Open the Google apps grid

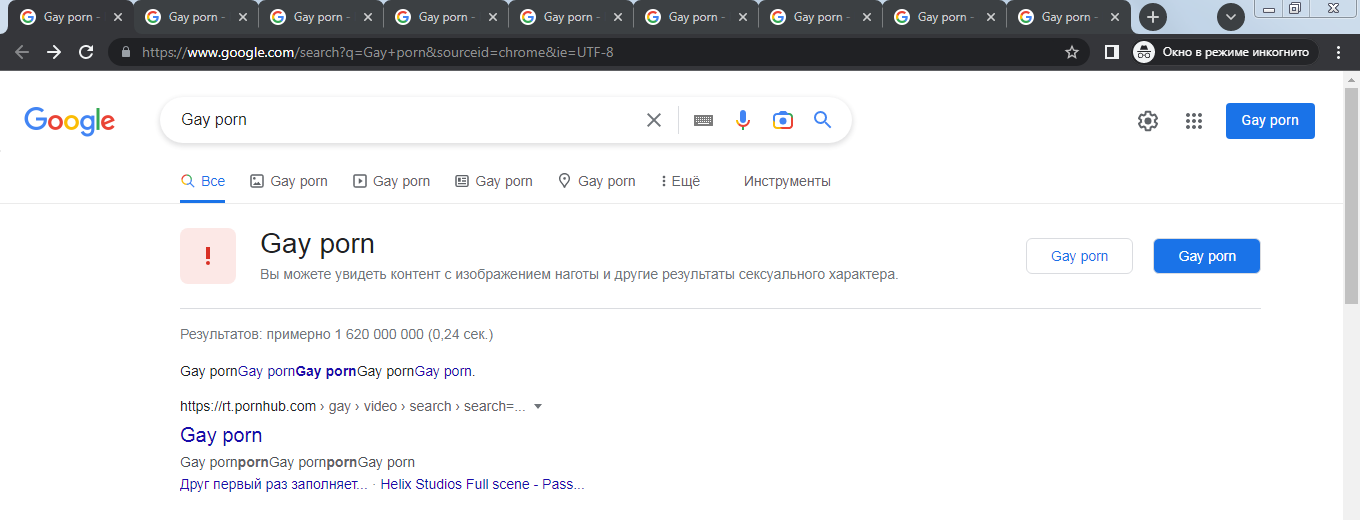[1193, 121]
